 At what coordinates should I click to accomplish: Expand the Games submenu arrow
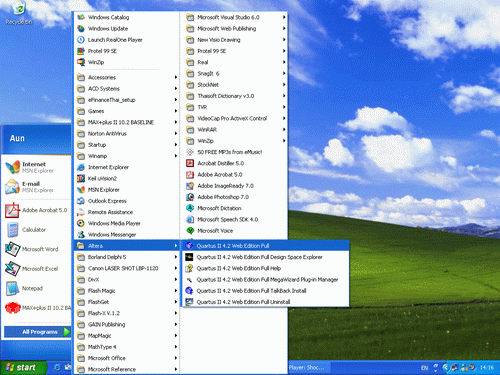click(176, 111)
